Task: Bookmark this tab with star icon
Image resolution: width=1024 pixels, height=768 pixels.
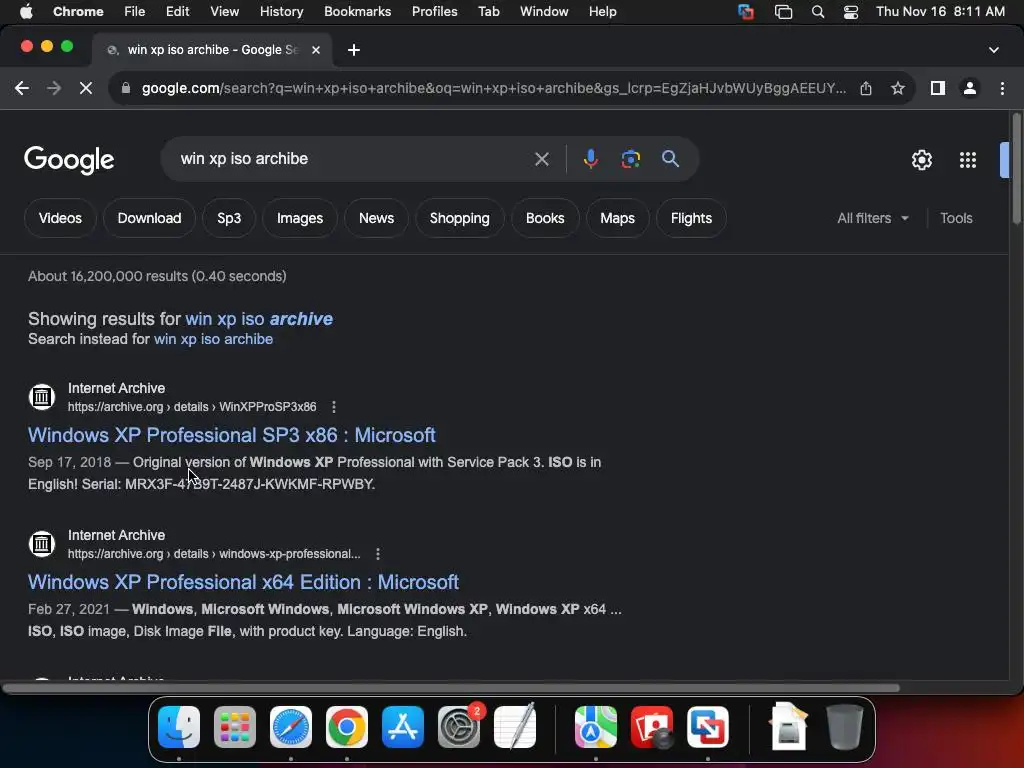Action: coord(898,88)
